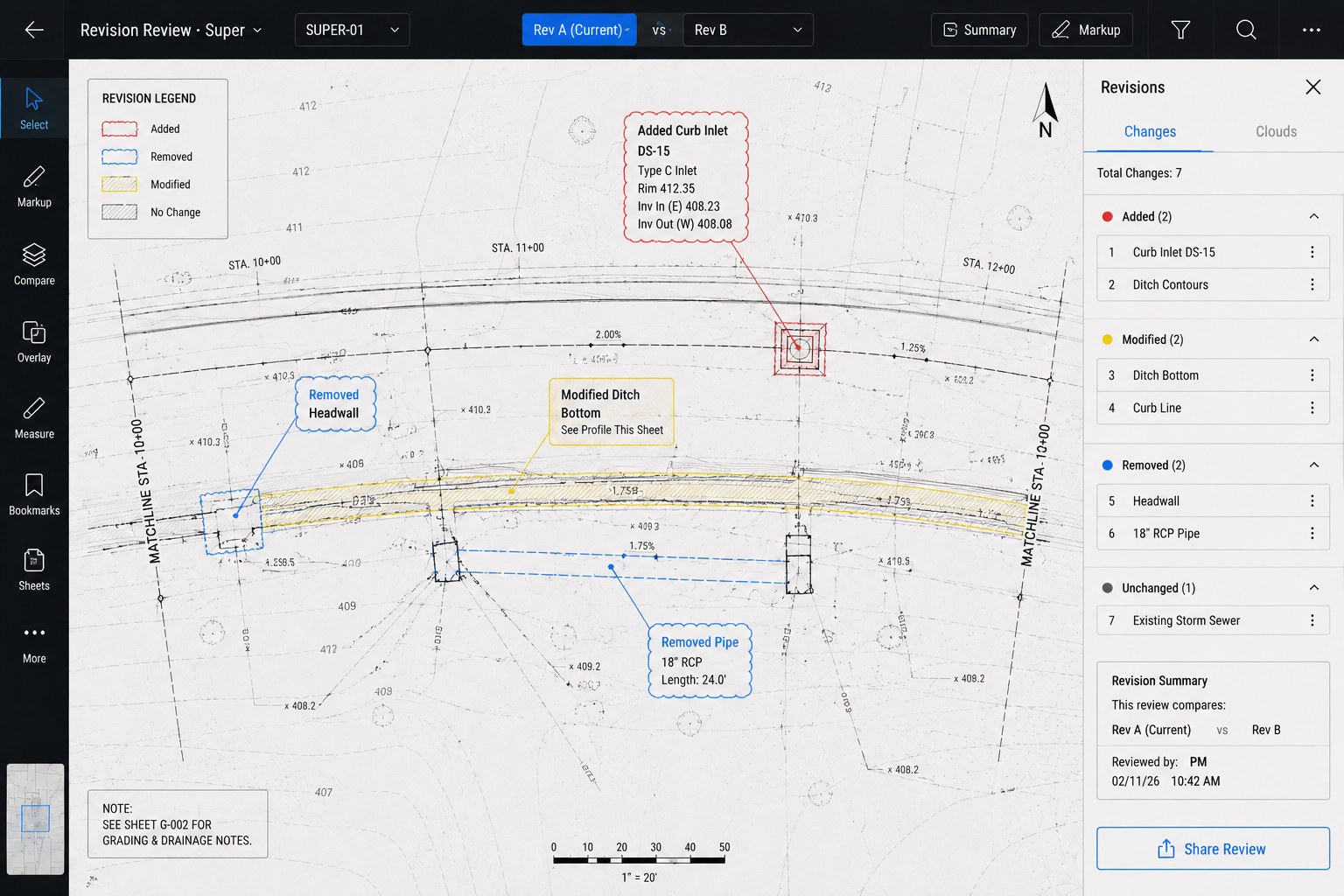Click the Removed blue legend swatch
The image size is (1344, 896).
click(x=120, y=157)
